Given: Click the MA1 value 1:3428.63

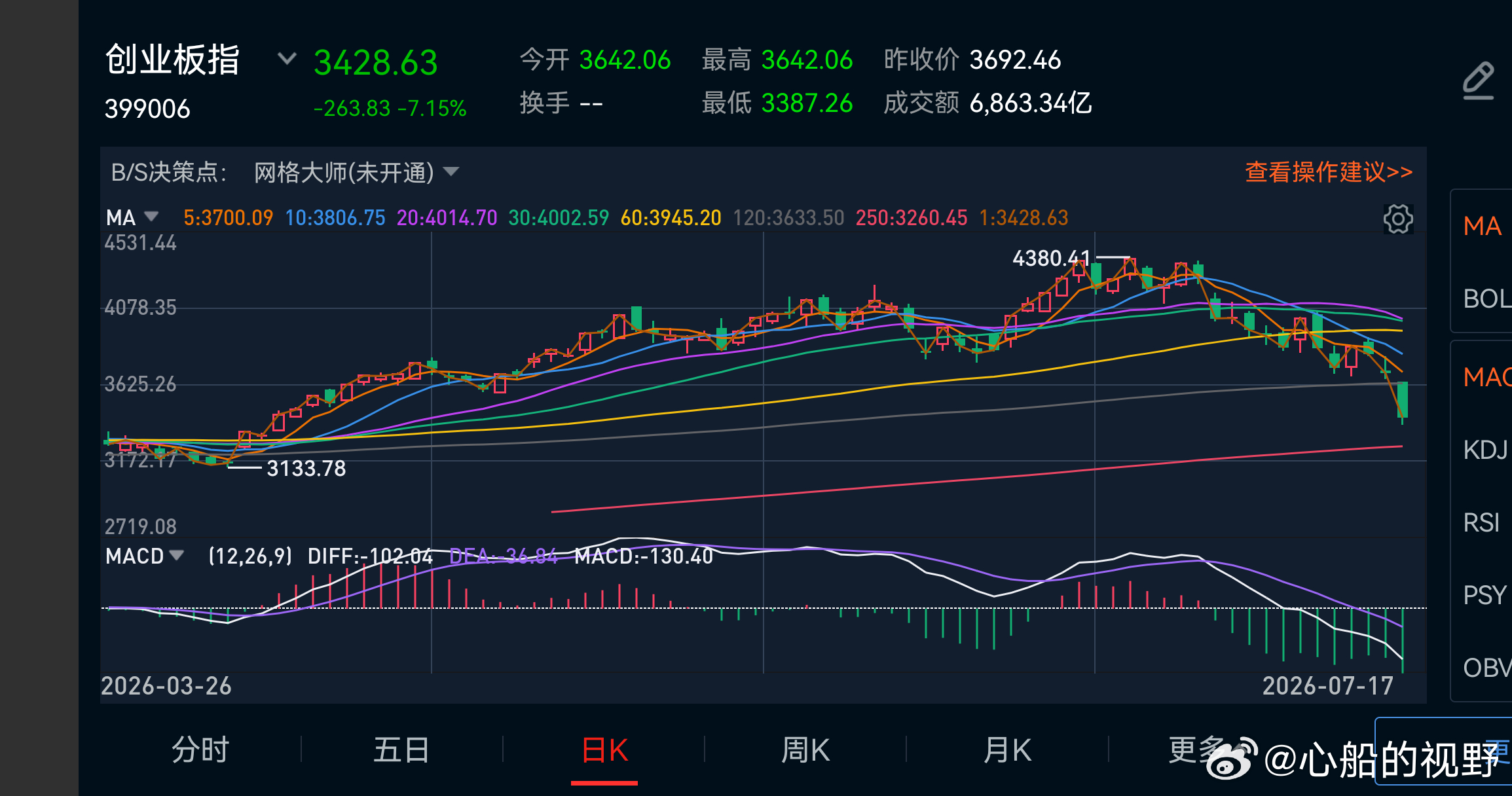Looking at the screenshot, I should pos(1023,217).
